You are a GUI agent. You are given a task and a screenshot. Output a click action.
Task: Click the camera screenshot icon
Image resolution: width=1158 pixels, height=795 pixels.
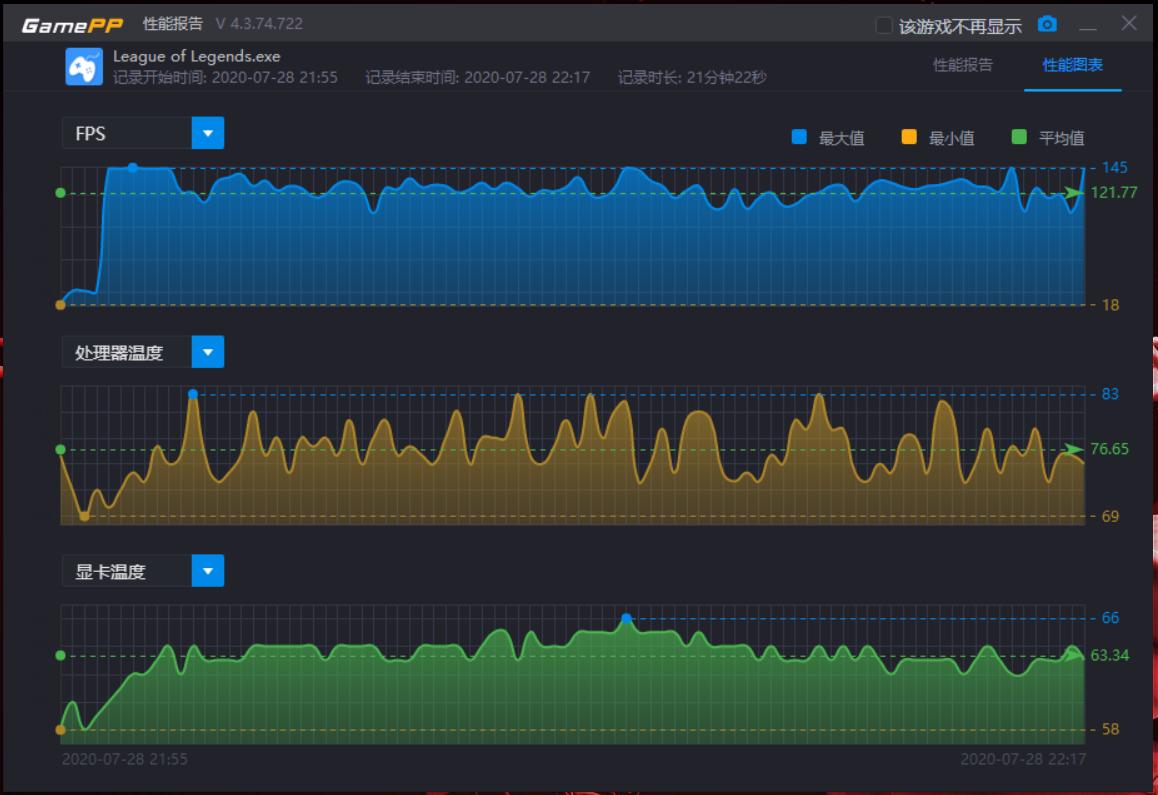click(x=1046, y=24)
